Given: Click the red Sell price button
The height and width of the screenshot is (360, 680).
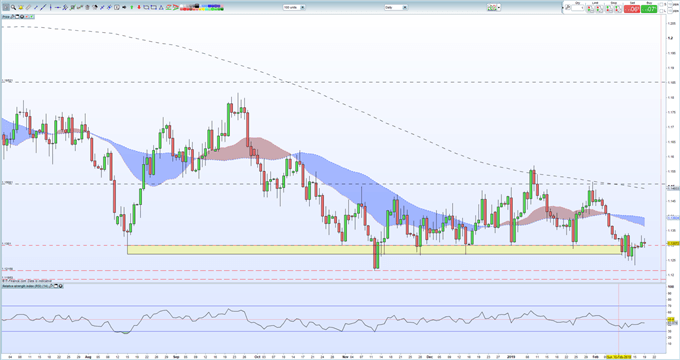Looking at the screenshot, I should click(632, 9).
